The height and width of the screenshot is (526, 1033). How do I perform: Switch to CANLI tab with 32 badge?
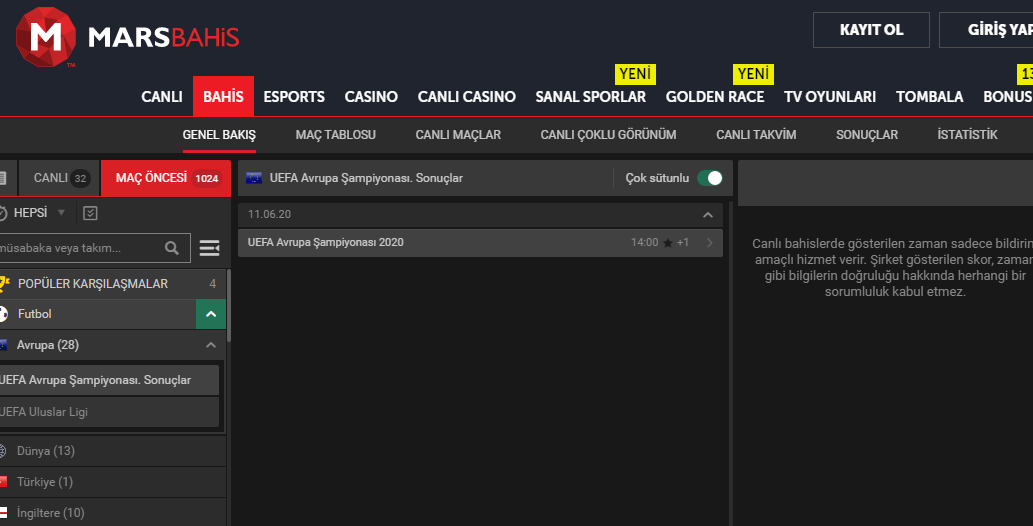pyautogui.click(x=60, y=178)
